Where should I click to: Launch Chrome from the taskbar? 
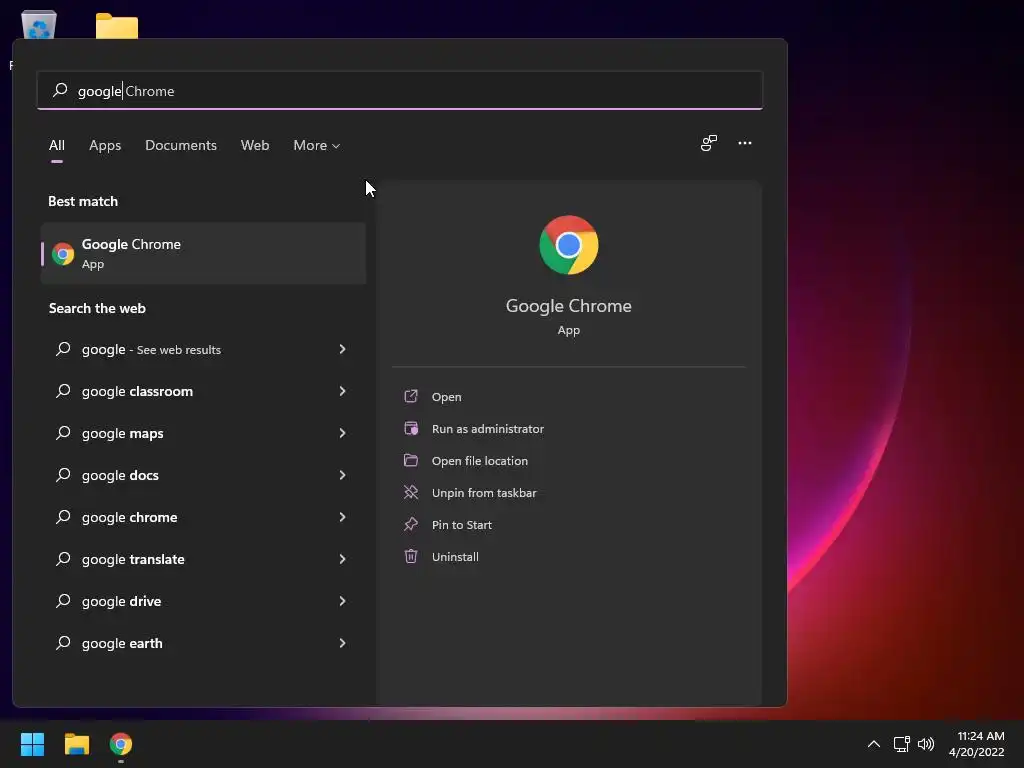tap(121, 744)
